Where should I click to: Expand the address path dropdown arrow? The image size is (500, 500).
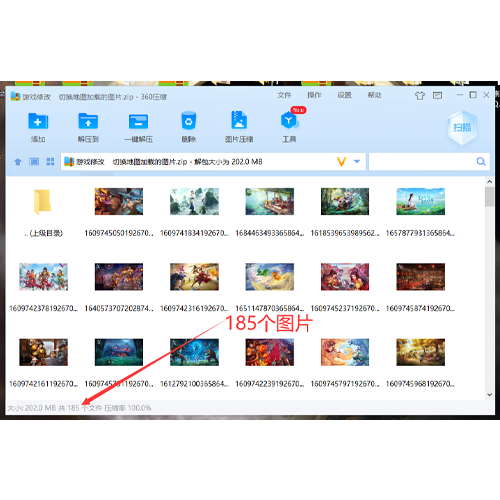click(357, 162)
